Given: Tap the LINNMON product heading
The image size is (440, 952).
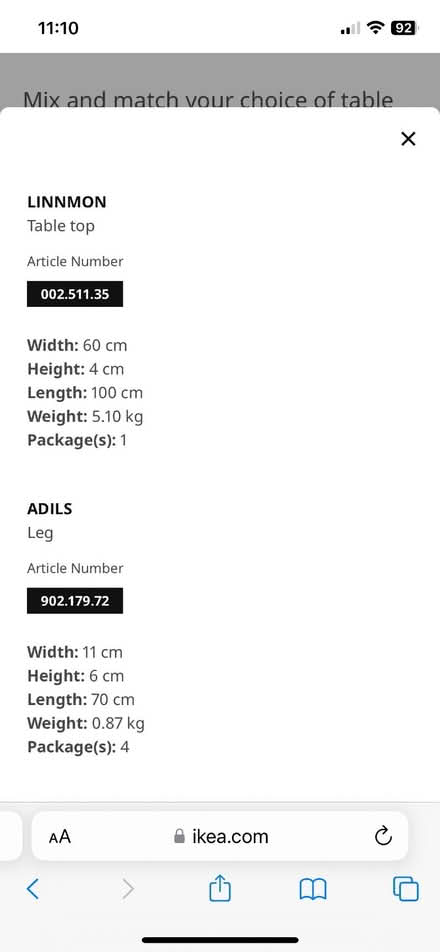Looking at the screenshot, I should click(x=67, y=202).
